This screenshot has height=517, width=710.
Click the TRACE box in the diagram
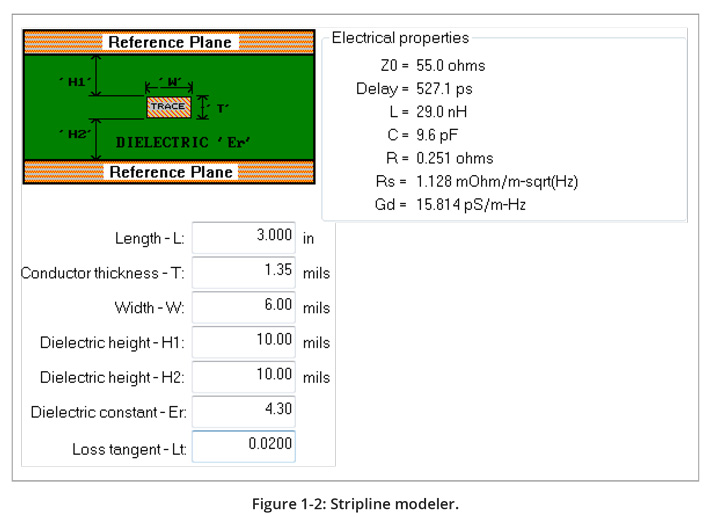(169, 107)
